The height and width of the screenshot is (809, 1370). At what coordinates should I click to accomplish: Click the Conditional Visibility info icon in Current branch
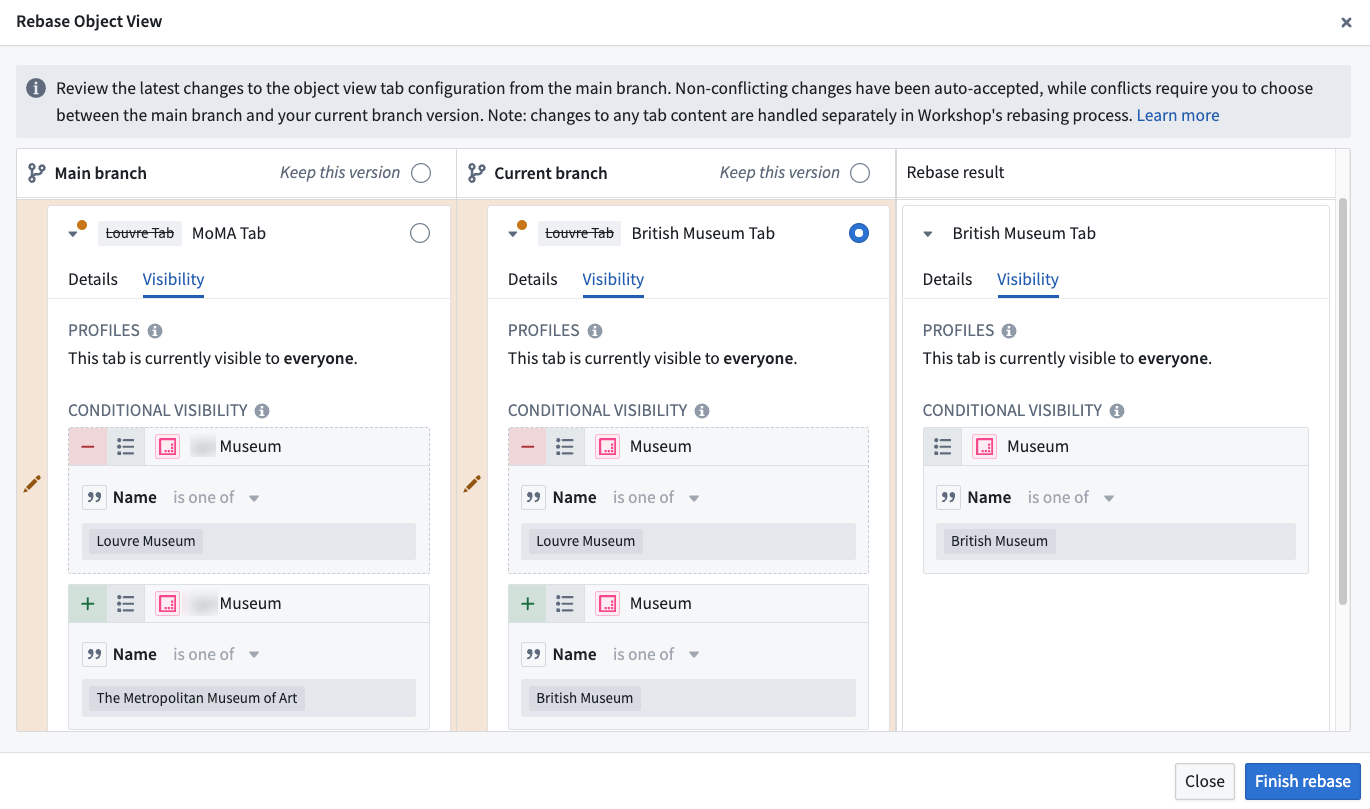coord(702,411)
